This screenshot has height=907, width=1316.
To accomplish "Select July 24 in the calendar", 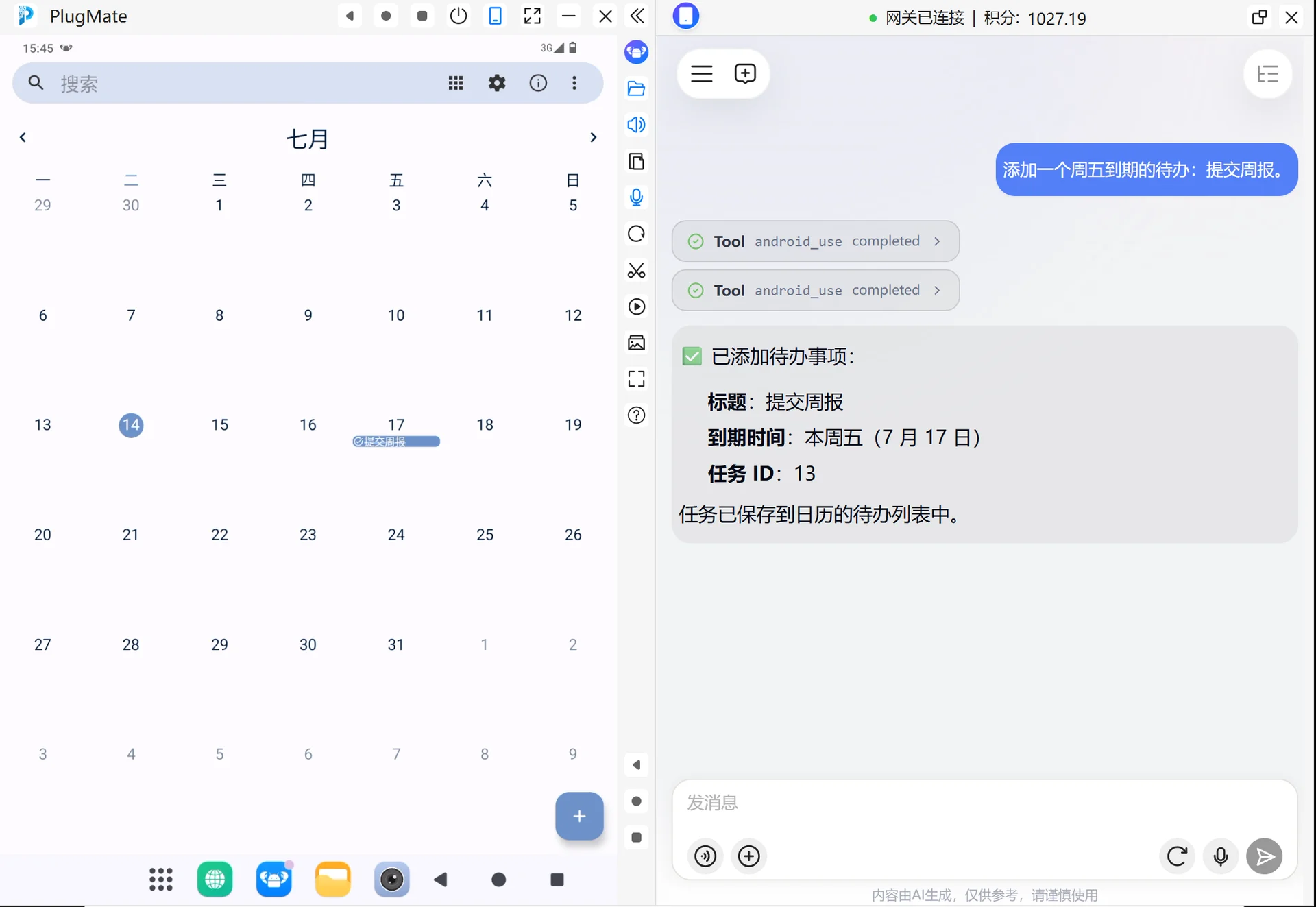I will [396, 535].
